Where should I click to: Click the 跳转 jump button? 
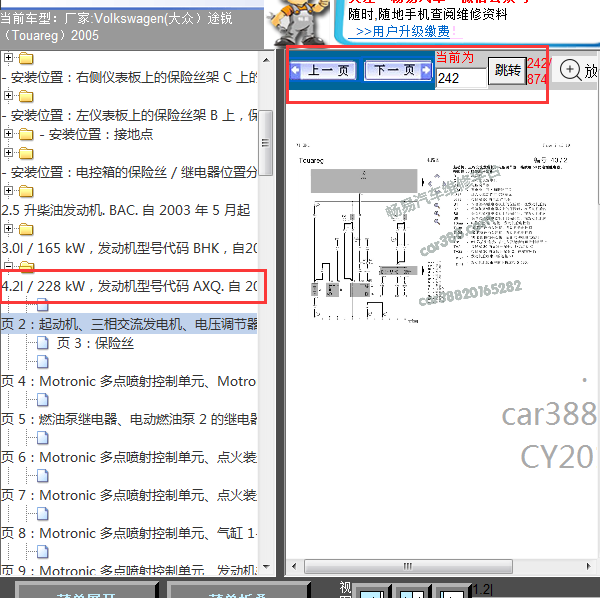pyautogui.click(x=507, y=70)
